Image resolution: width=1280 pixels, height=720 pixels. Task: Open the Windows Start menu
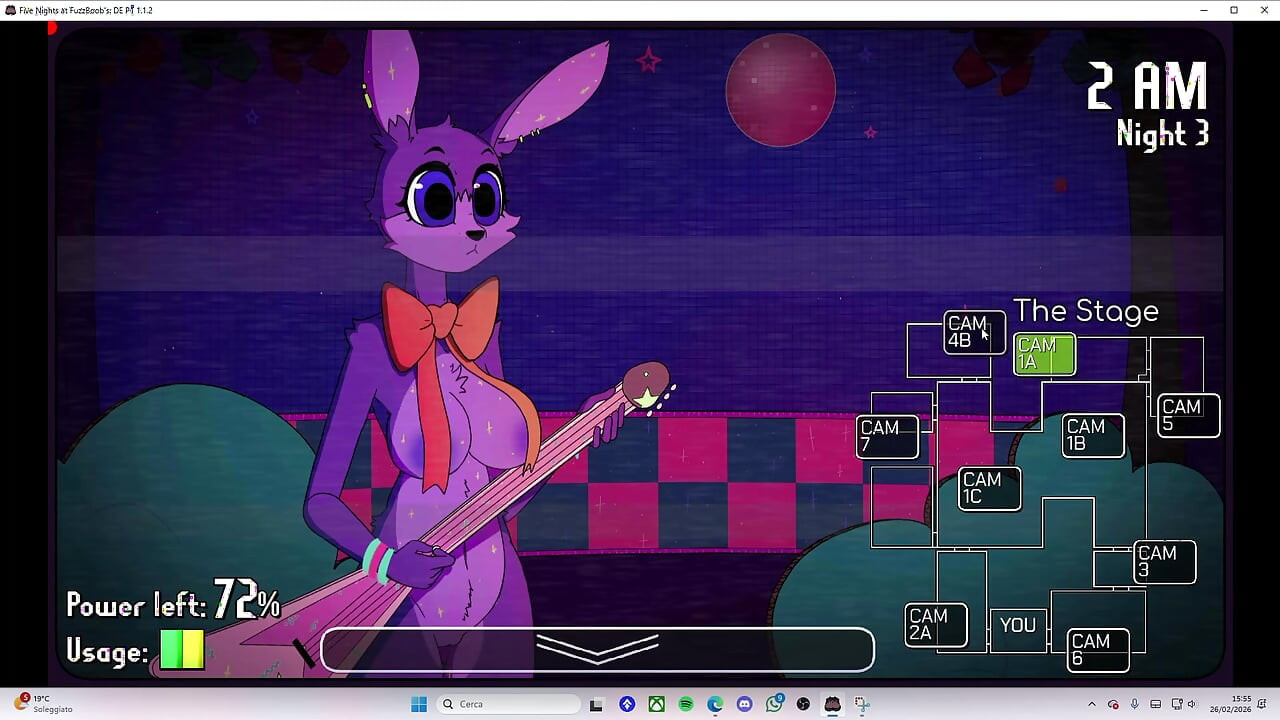(419, 704)
